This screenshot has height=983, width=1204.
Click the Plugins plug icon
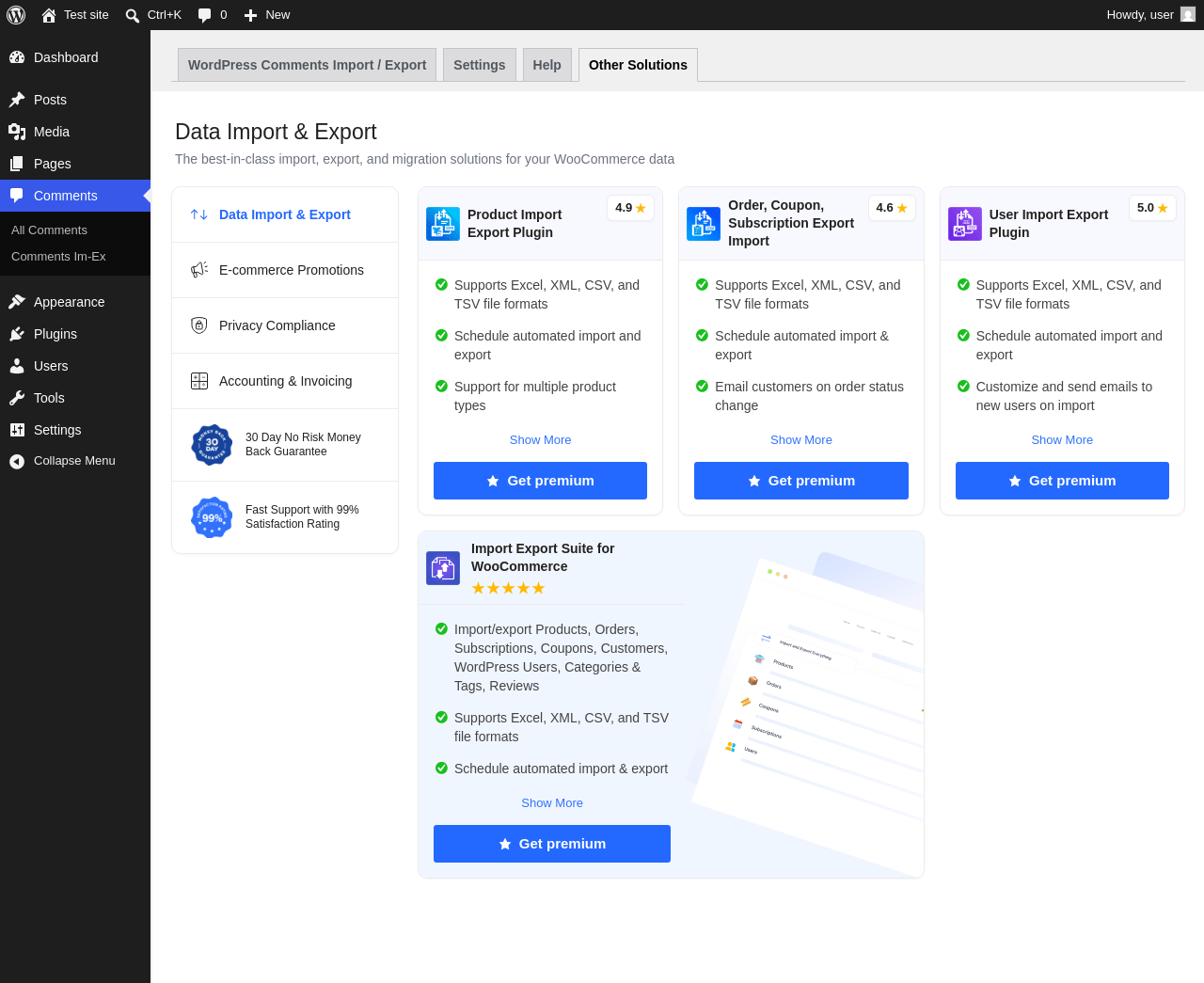click(x=17, y=334)
